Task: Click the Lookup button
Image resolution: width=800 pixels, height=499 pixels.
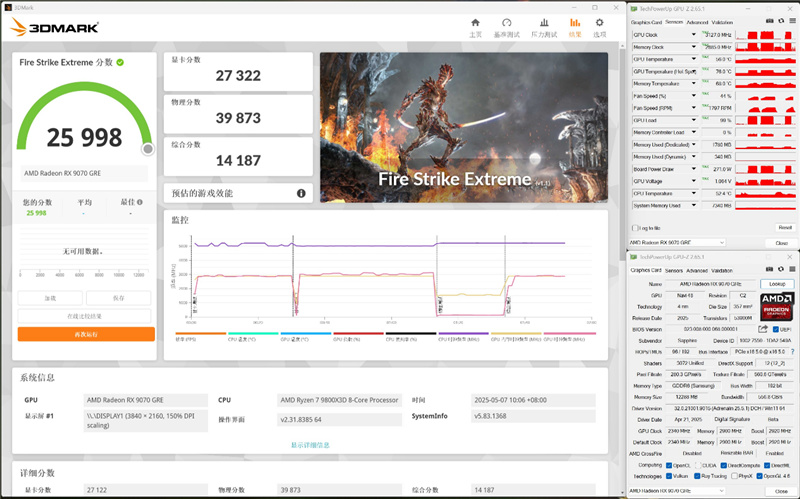Action: 776,284
